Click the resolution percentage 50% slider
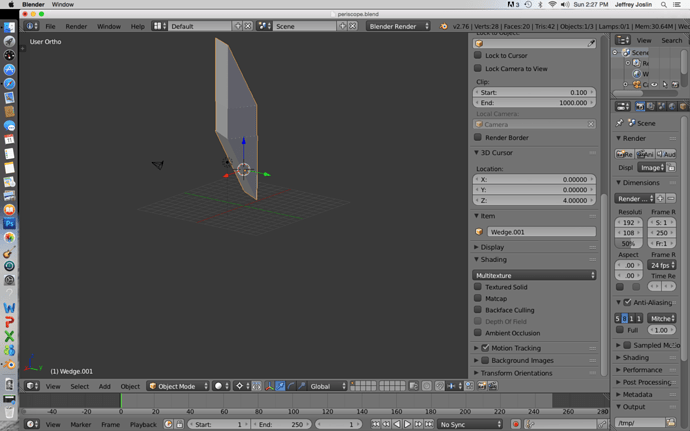This screenshot has height=431, width=690. [628, 243]
